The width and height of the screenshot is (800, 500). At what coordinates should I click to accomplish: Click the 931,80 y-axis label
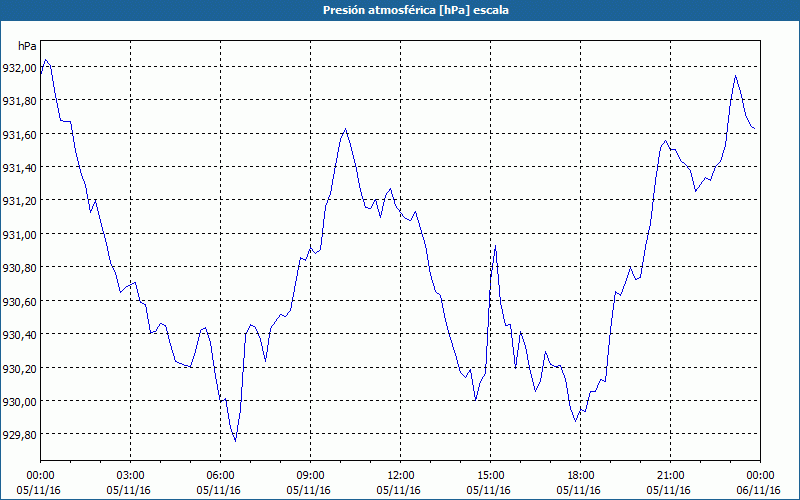[19, 101]
